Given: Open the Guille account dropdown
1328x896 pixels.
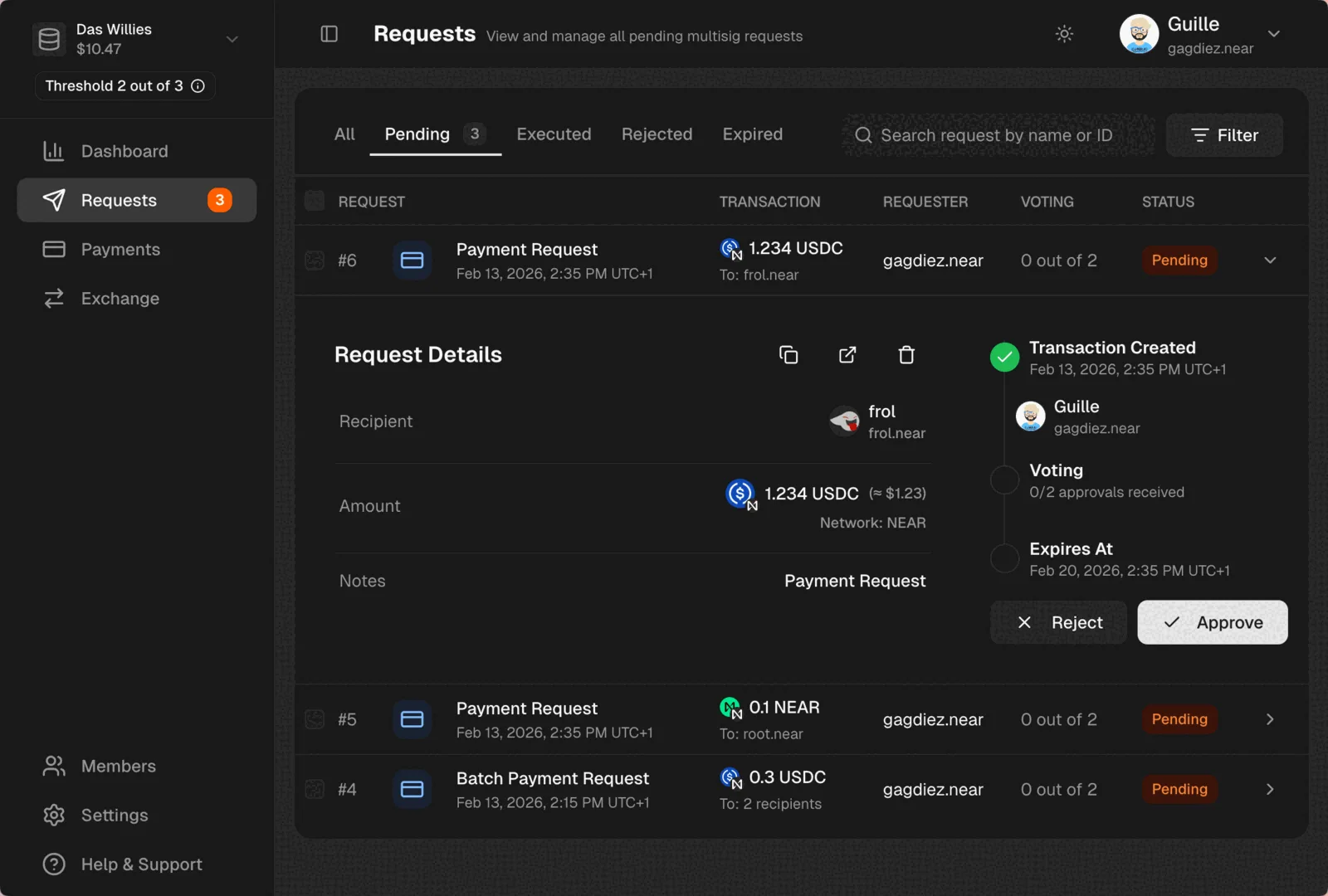Looking at the screenshot, I should point(1273,34).
